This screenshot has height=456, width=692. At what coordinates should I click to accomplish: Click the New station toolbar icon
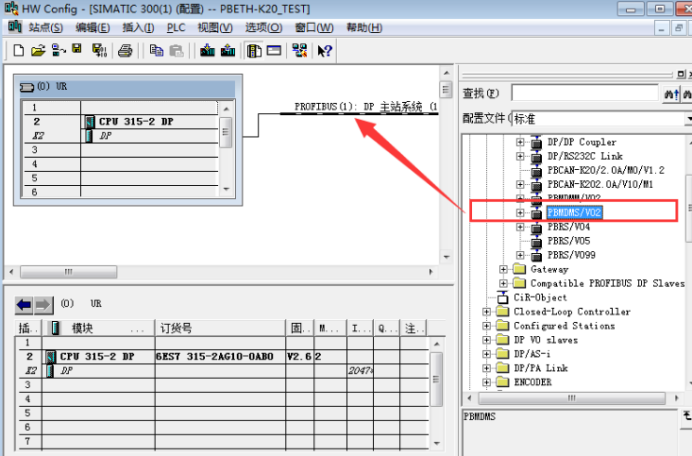coord(19,50)
